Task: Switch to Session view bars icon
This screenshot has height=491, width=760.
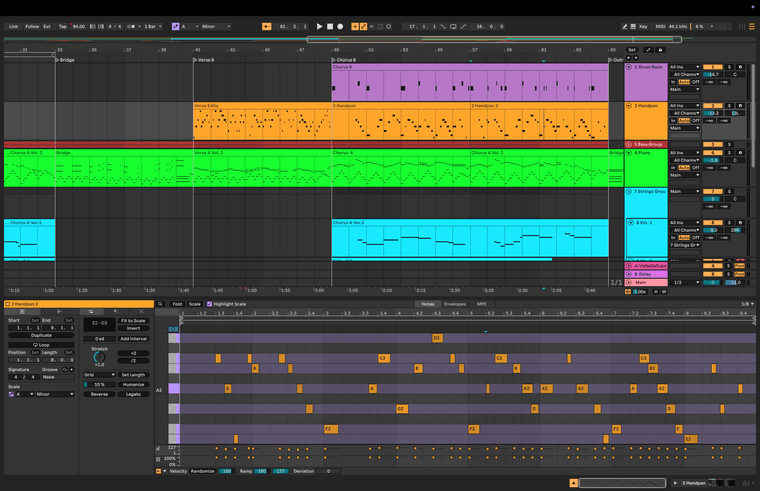Action: 742,27
